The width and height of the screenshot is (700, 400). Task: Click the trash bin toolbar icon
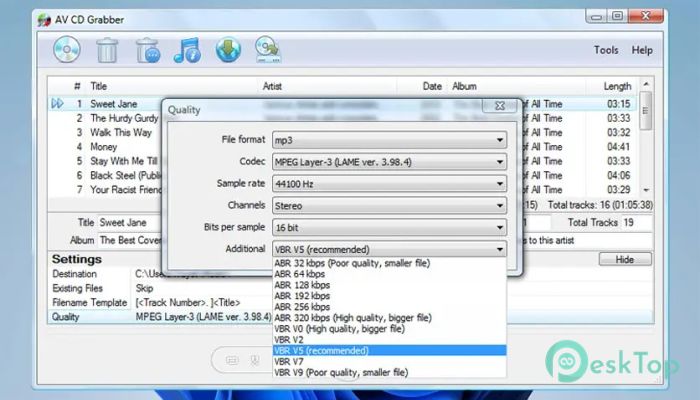tap(107, 50)
